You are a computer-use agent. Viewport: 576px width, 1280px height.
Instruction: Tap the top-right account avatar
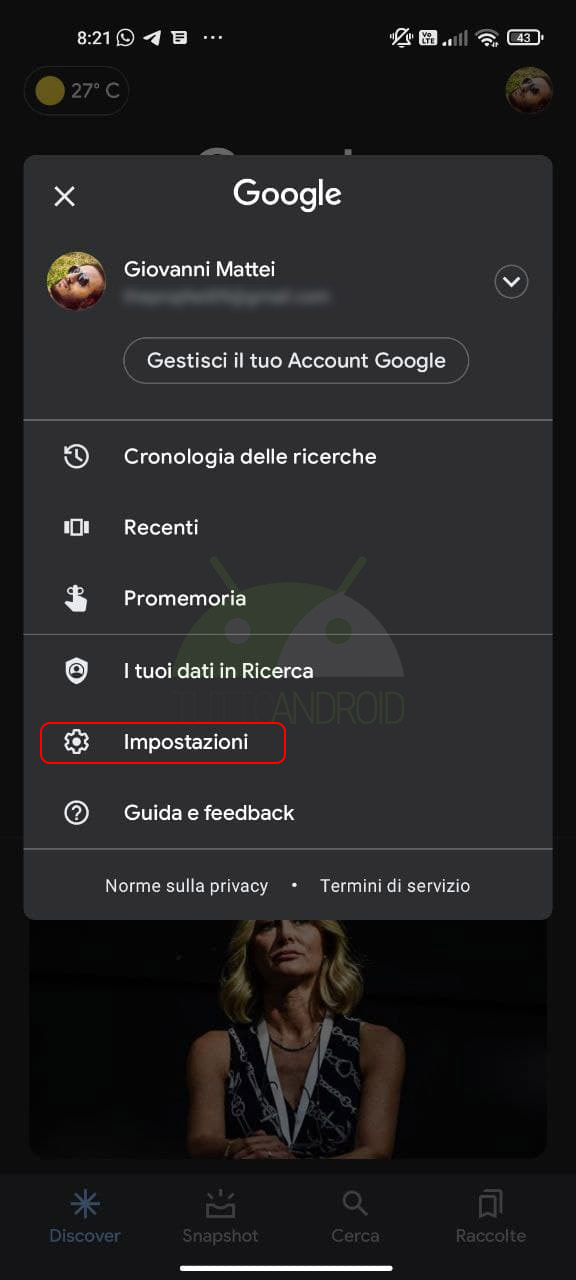[529, 91]
